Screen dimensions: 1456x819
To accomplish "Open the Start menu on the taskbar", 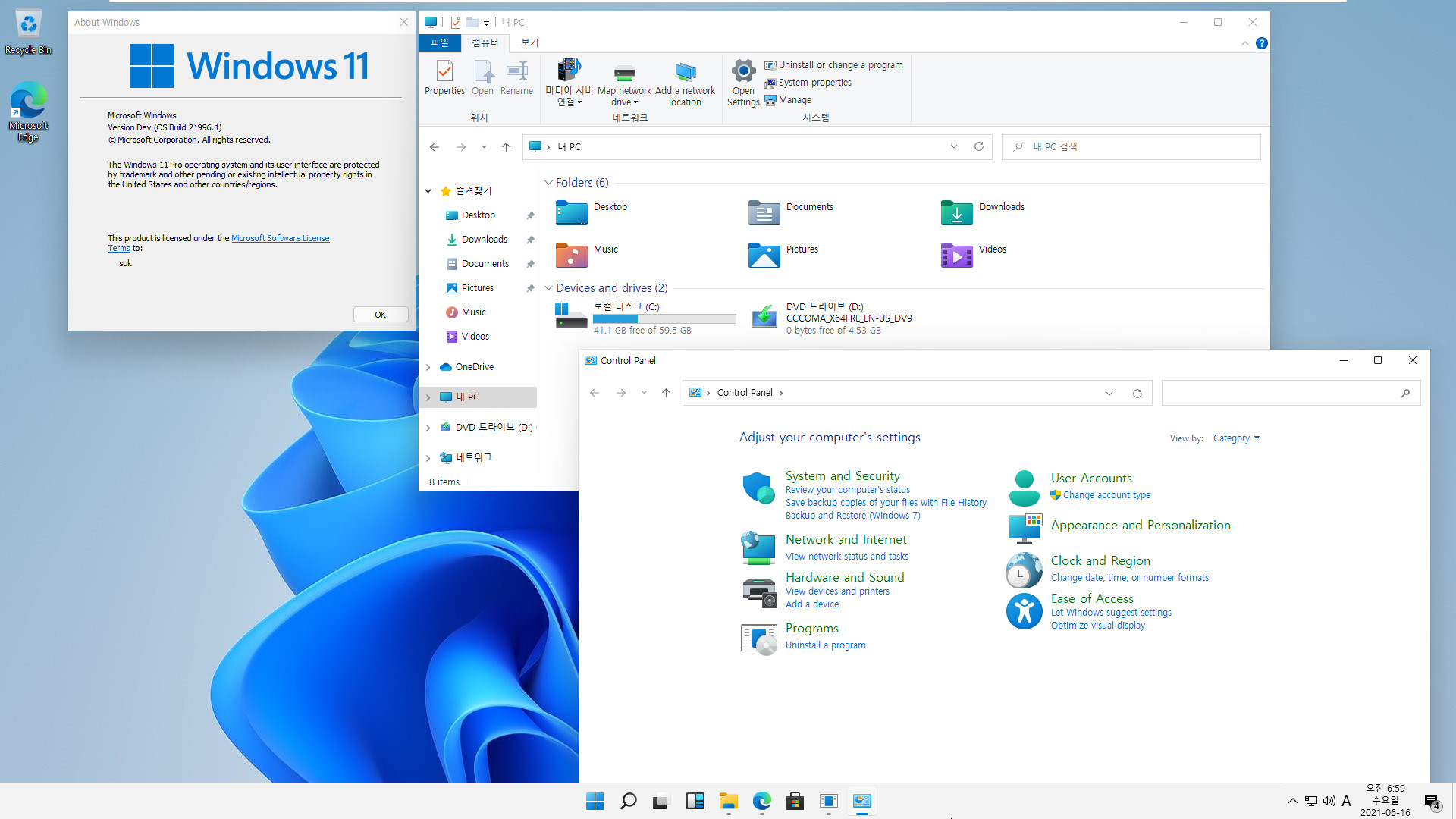I will tap(595, 801).
